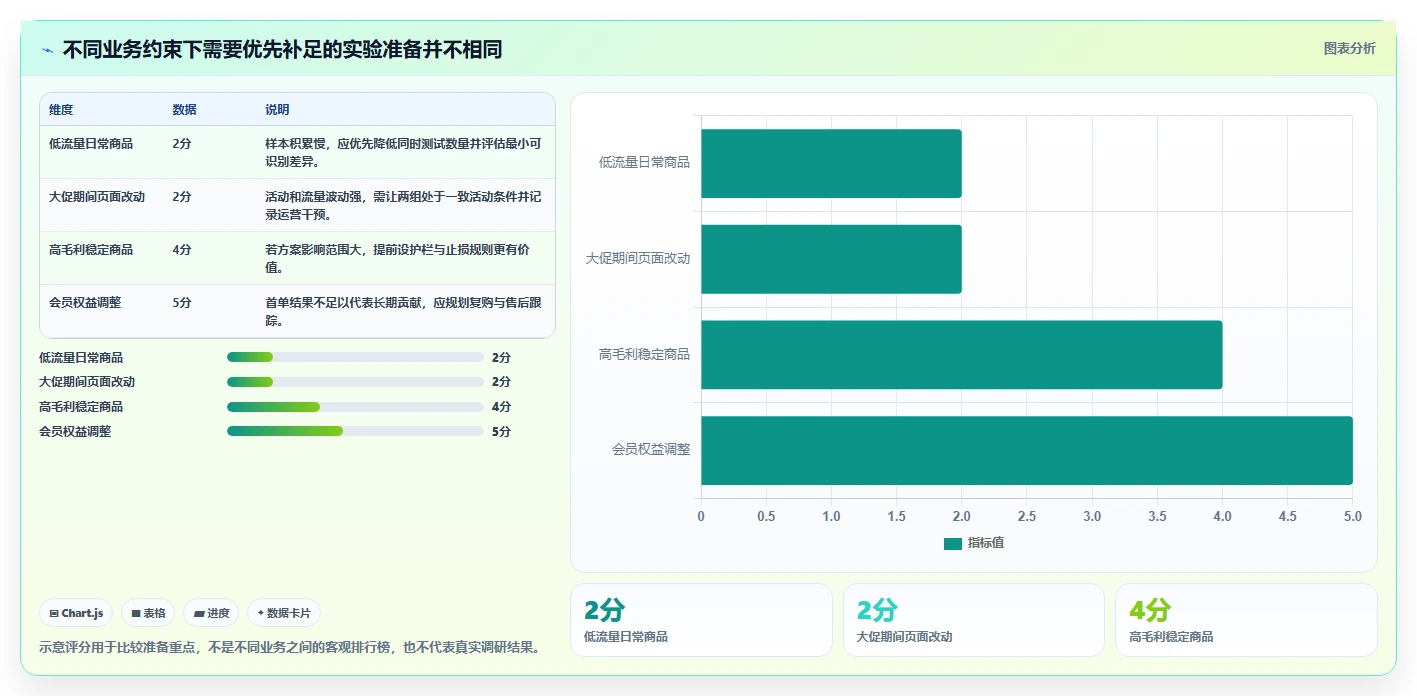The image size is (1417, 696).
Task: Click description starting with 首单结果不足以代表
Action: (403, 312)
